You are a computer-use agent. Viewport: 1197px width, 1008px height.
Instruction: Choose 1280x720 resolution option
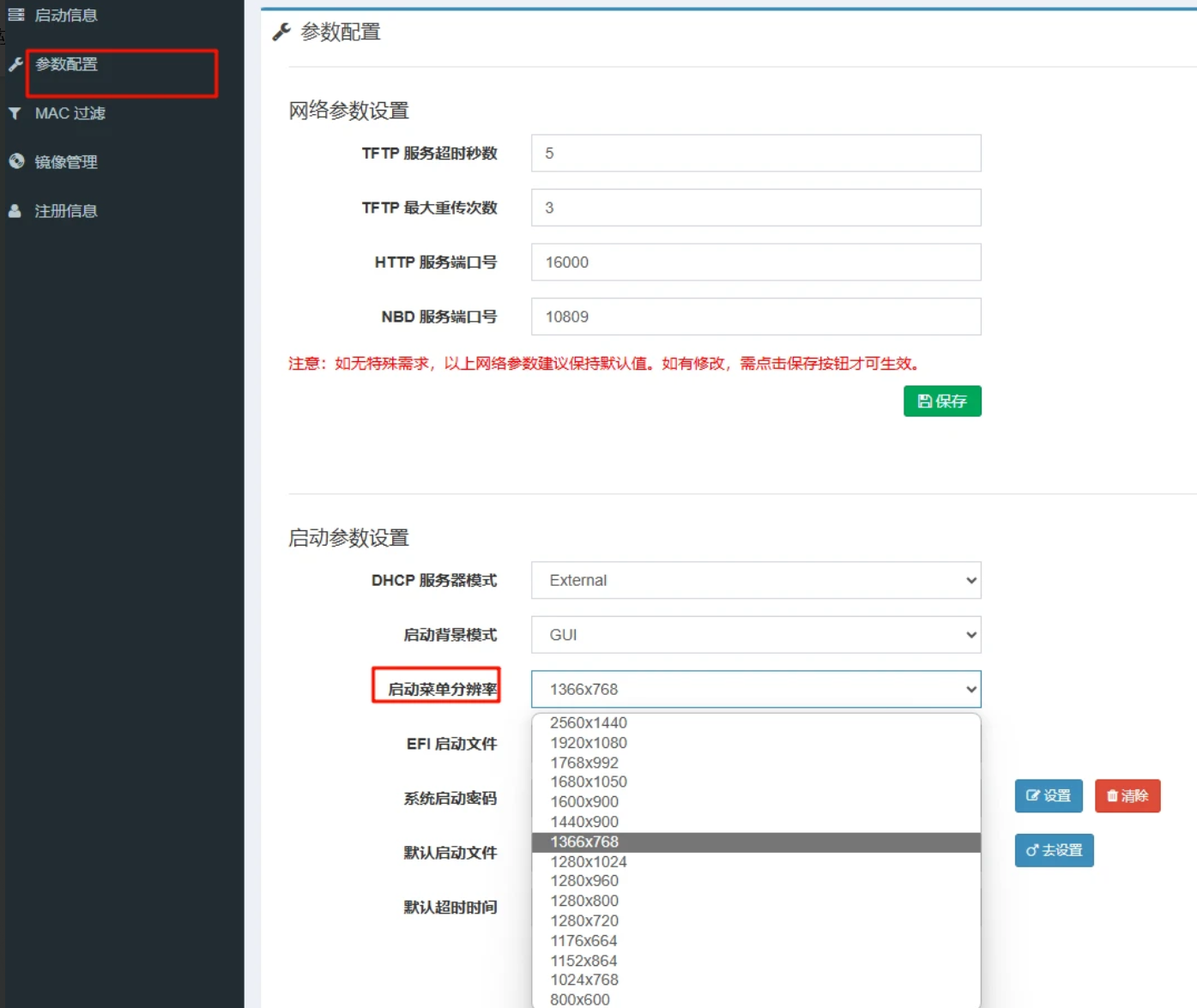[756, 920]
